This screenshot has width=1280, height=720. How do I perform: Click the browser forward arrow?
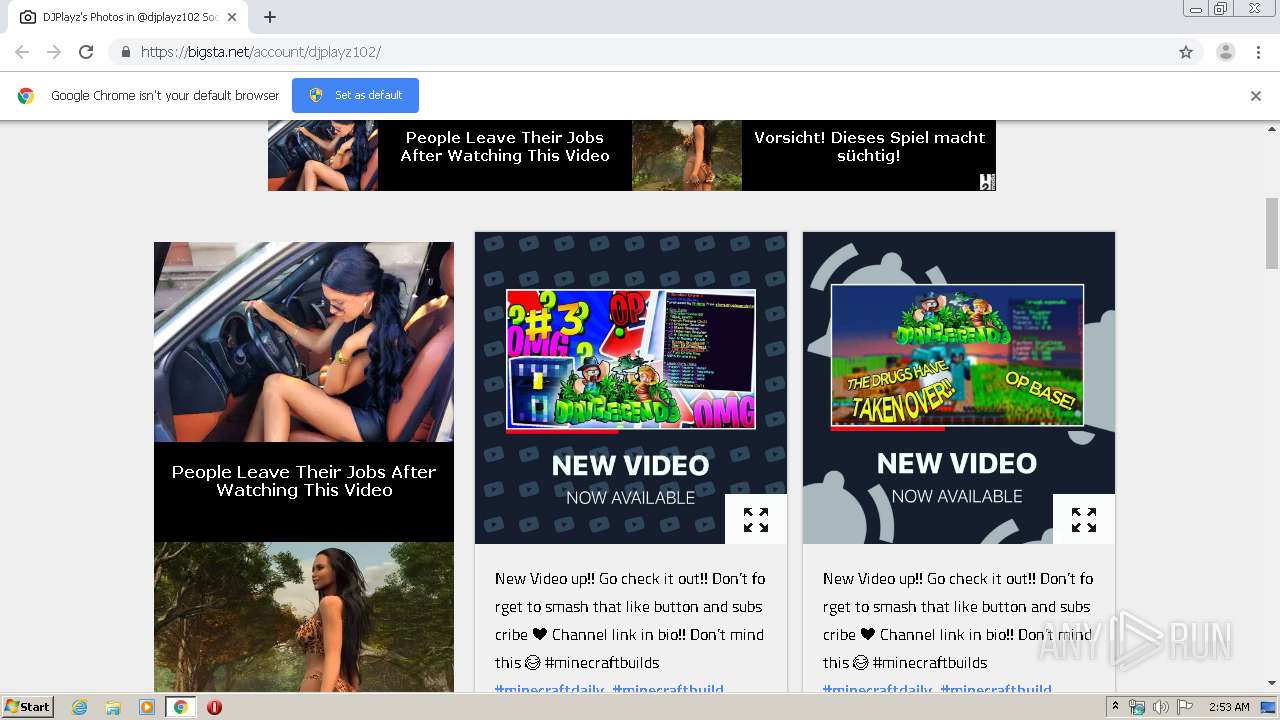coord(54,52)
